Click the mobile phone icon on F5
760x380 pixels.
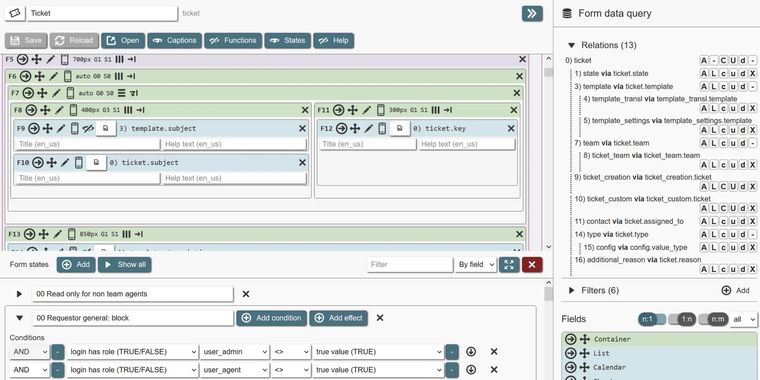[x=64, y=59]
